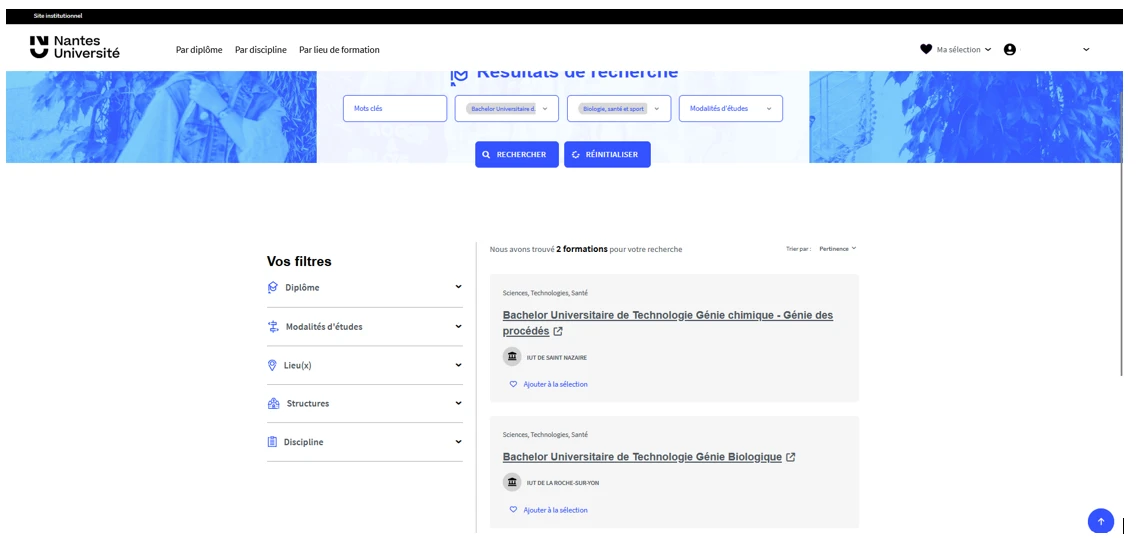Image resolution: width=1138 pixels, height=547 pixels.
Task: Click the scroll-to-top arrow button
Action: click(1100, 521)
